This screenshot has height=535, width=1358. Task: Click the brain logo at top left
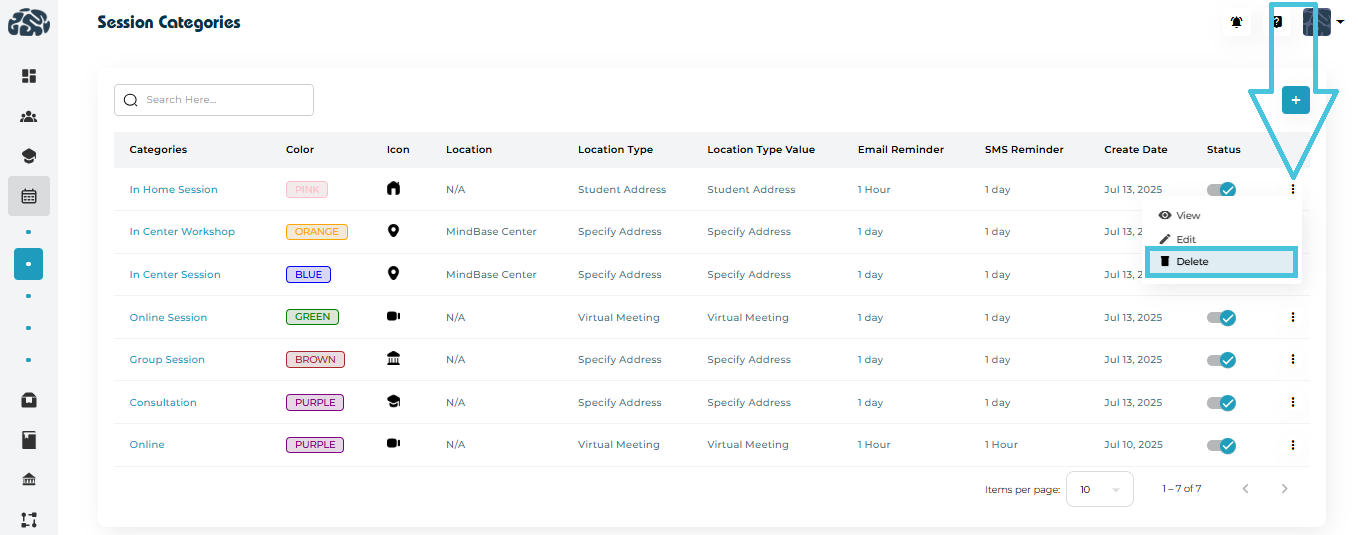28,22
